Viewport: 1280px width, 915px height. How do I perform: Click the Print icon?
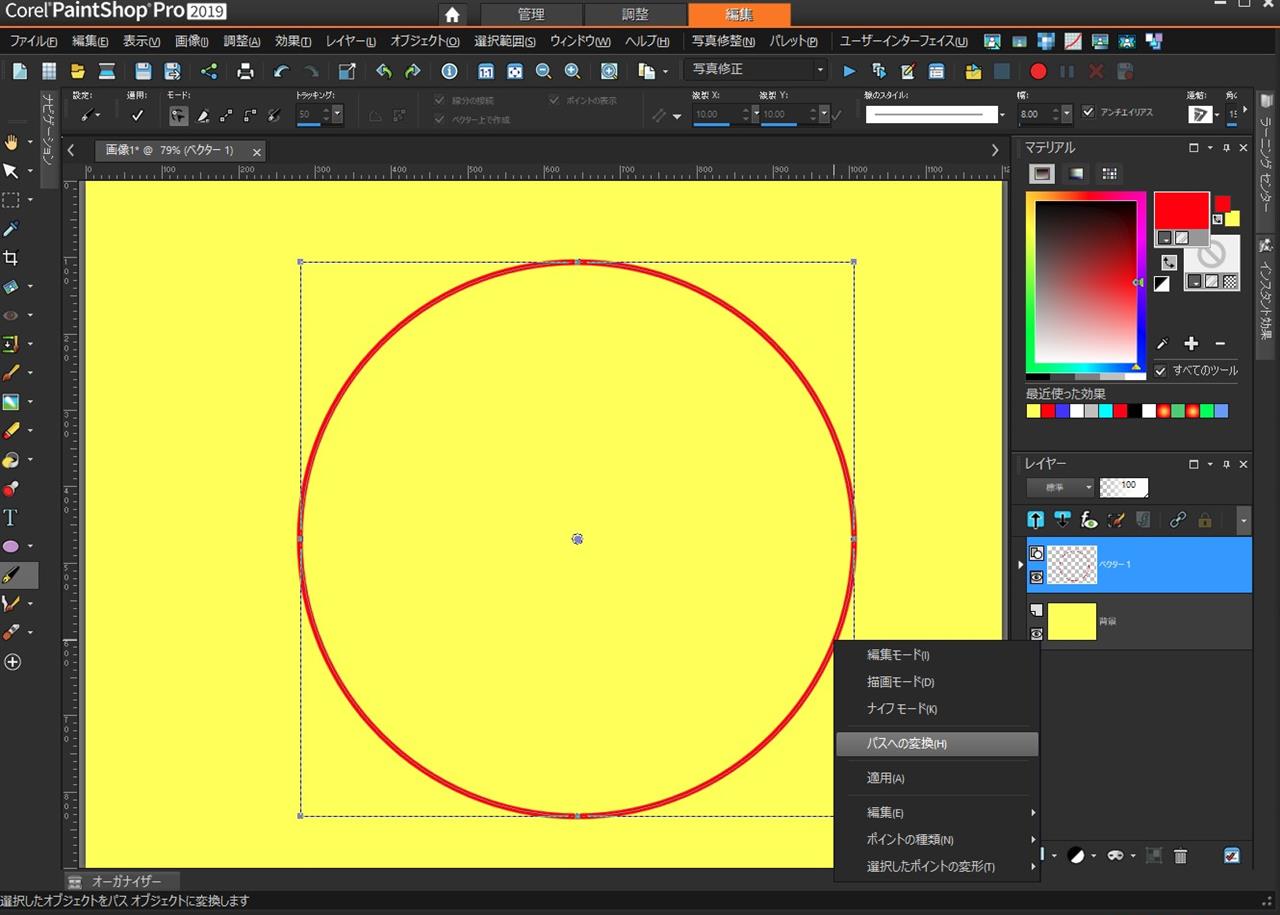(245, 71)
